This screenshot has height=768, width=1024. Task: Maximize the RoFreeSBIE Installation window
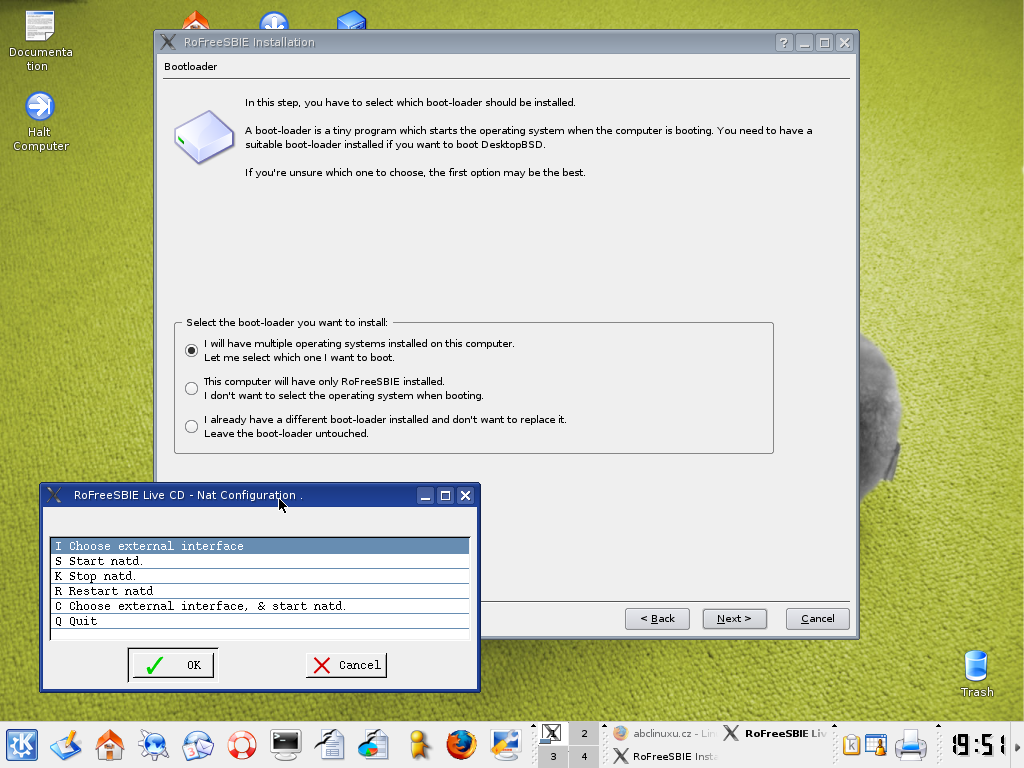point(825,42)
